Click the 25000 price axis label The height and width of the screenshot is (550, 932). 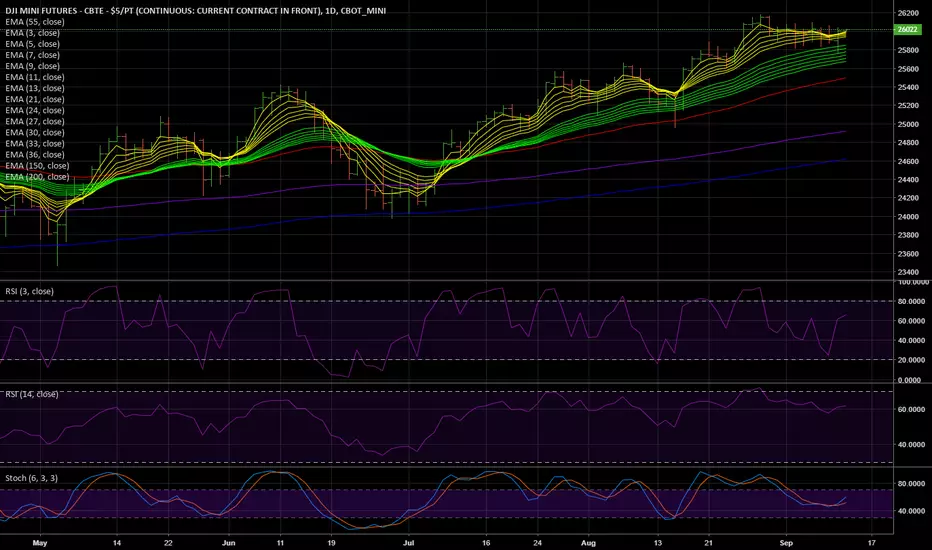(908, 124)
